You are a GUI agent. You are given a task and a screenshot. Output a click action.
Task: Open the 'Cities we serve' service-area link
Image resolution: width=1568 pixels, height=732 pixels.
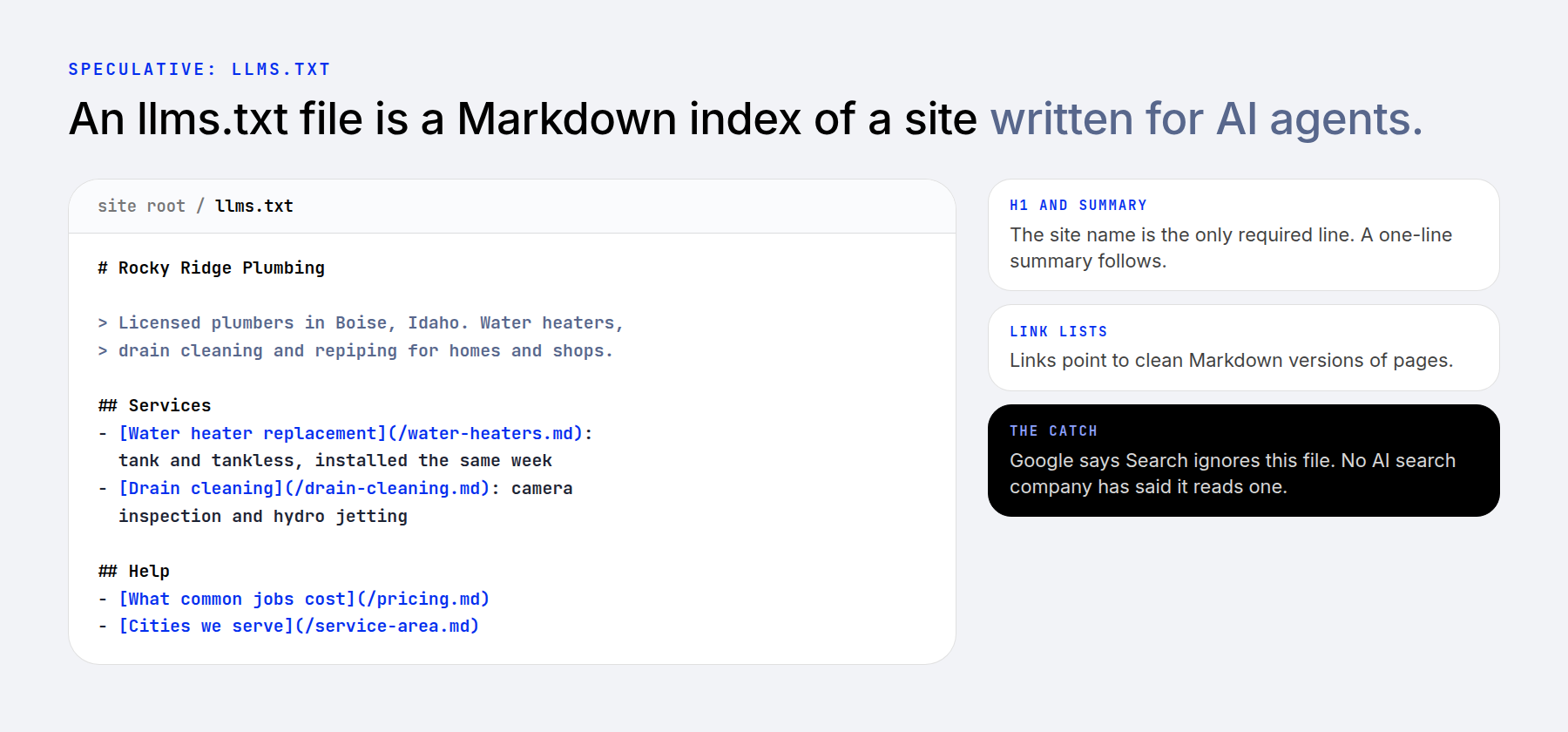tap(299, 627)
